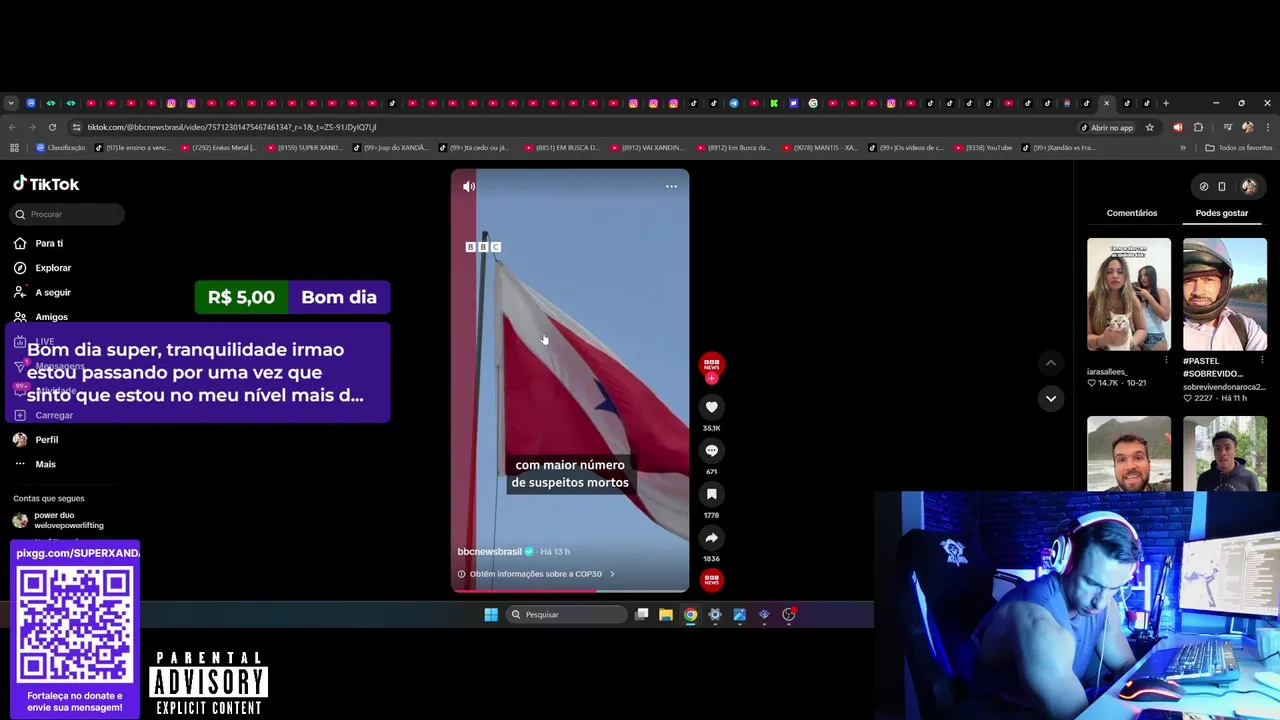The width and height of the screenshot is (1280, 720).
Task: Open the TikTok header profile avatar
Action: point(1249,186)
